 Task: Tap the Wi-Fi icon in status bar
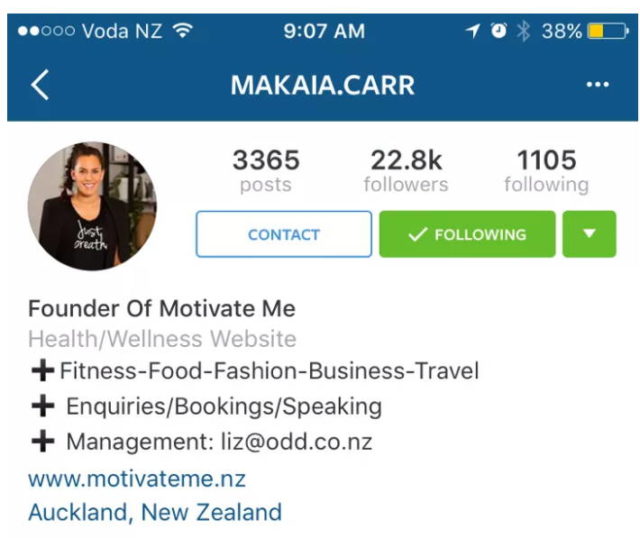click(x=182, y=31)
